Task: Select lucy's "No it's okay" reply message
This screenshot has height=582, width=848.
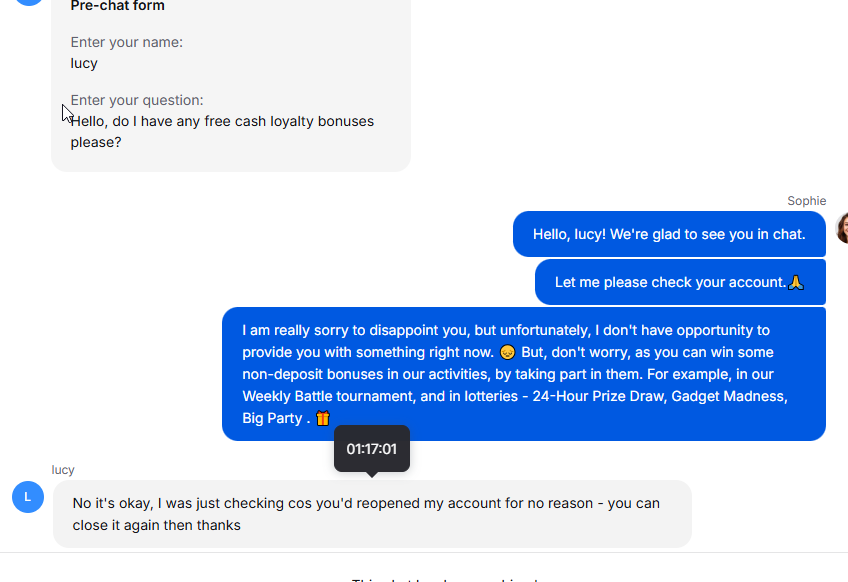Action: pyautogui.click(x=372, y=514)
